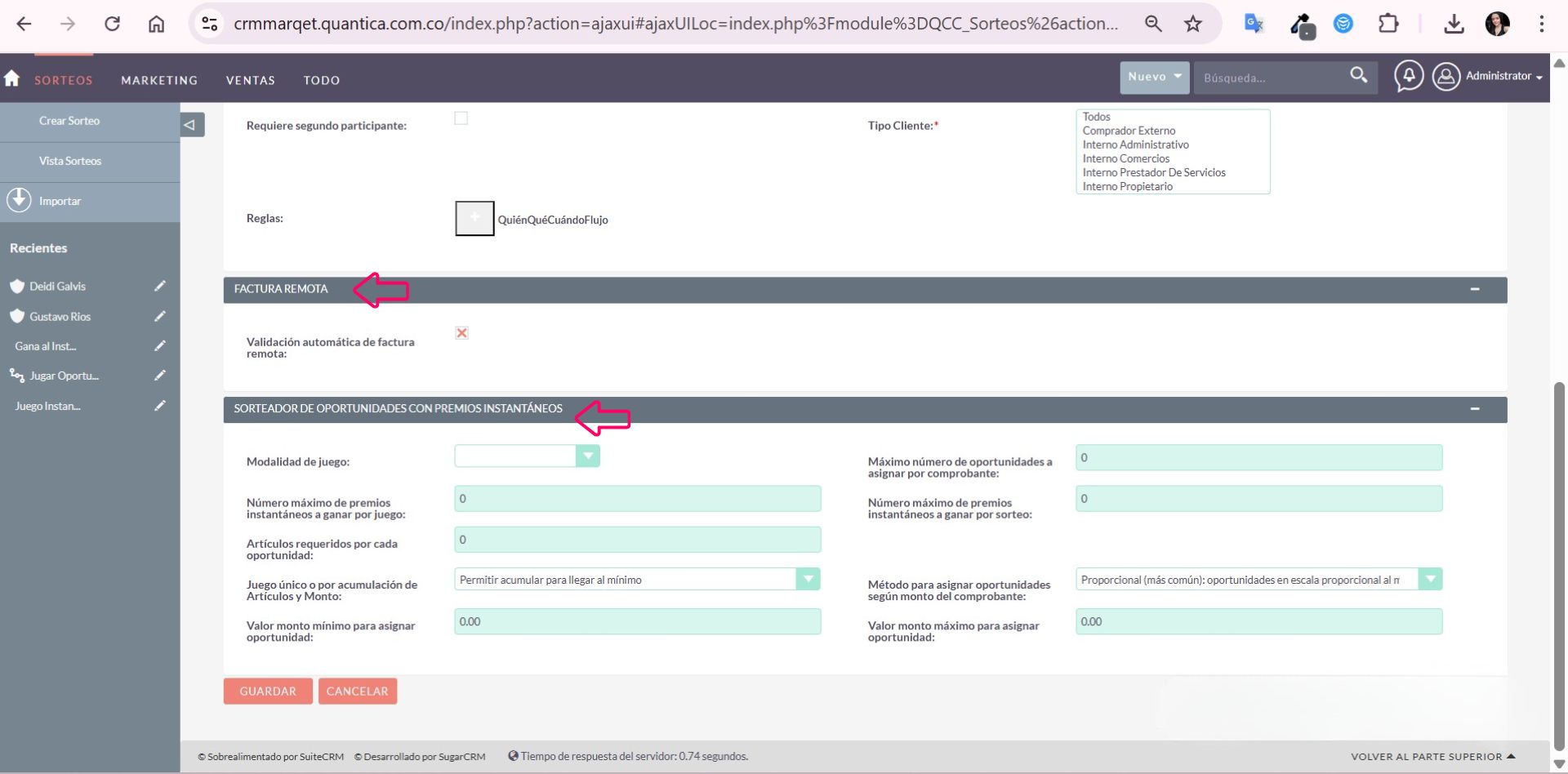Viewport: 1568px width, 774px height.
Task: Edit Gustavo Rios using pencil icon
Action: [x=160, y=316]
